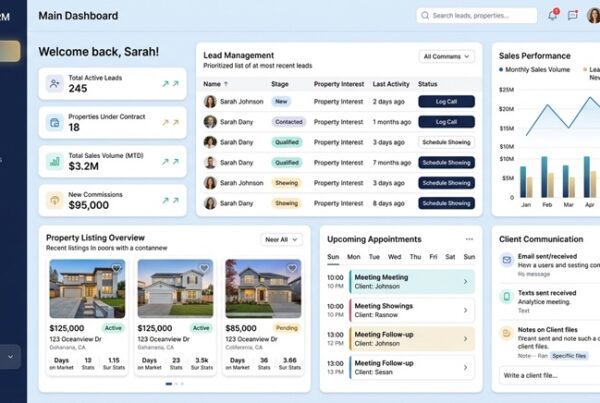Screen dimensions: 600x403
Task: Click Sarah Dany avatar in Contacted row
Action: (x=210, y=122)
